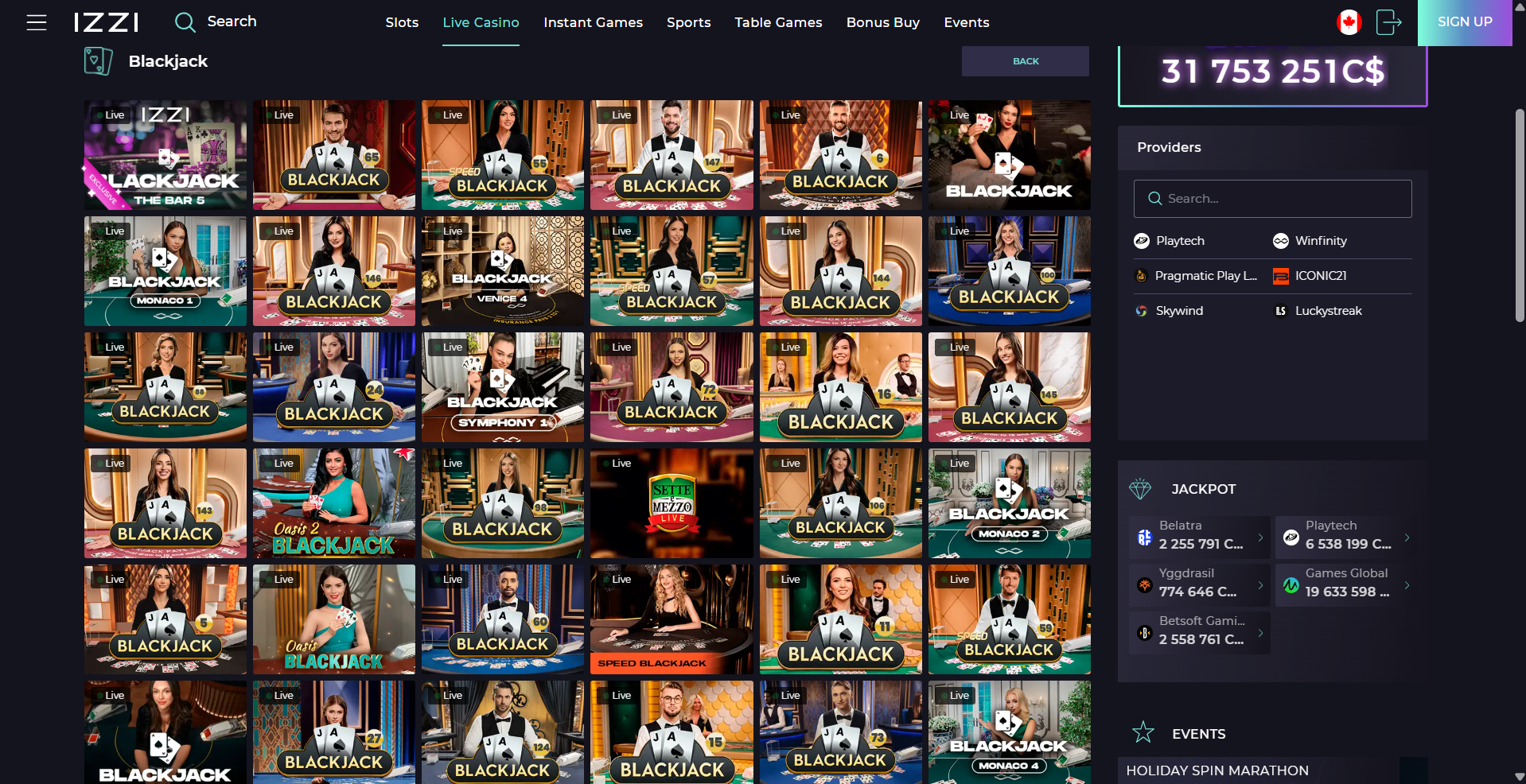Click the IZZI logo

click(107, 22)
